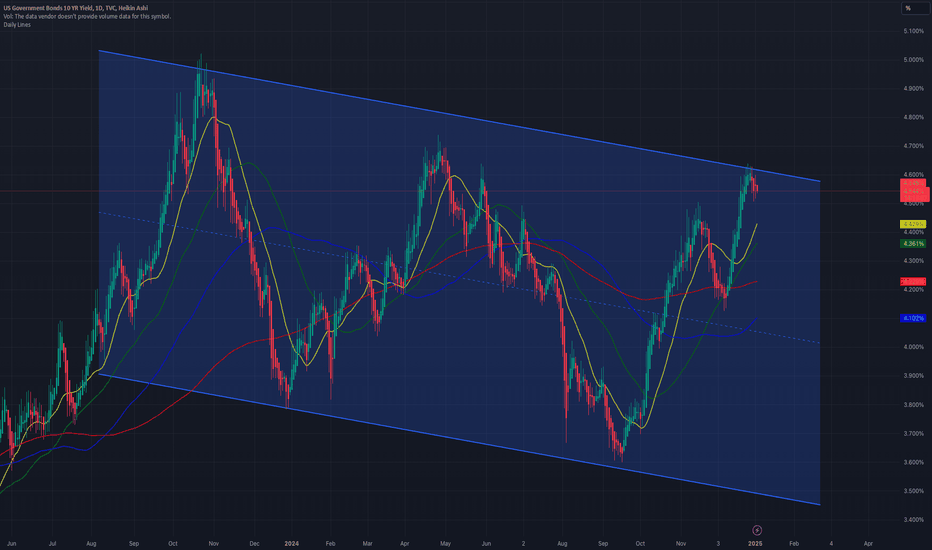This screenshot has width=932, height=550.
Task: Select the Vol indicator legend line
Action: 87,17
